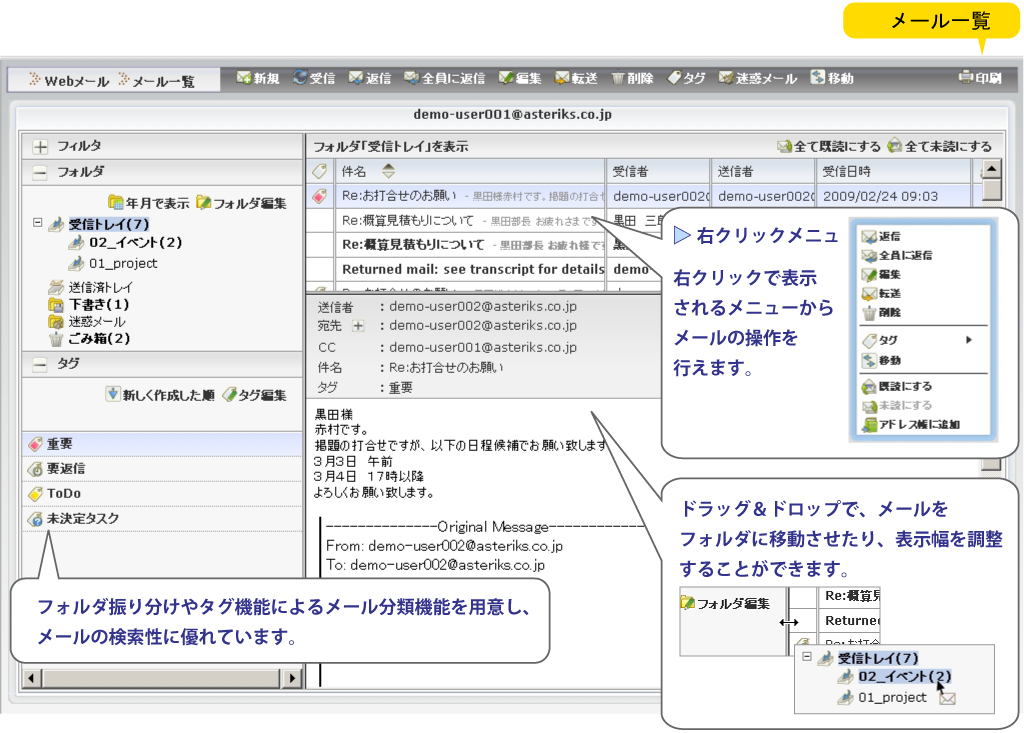This screenshot has width=1024, height=733.
Task: Click the 受信日時 column header
Action: click(893, 171)
